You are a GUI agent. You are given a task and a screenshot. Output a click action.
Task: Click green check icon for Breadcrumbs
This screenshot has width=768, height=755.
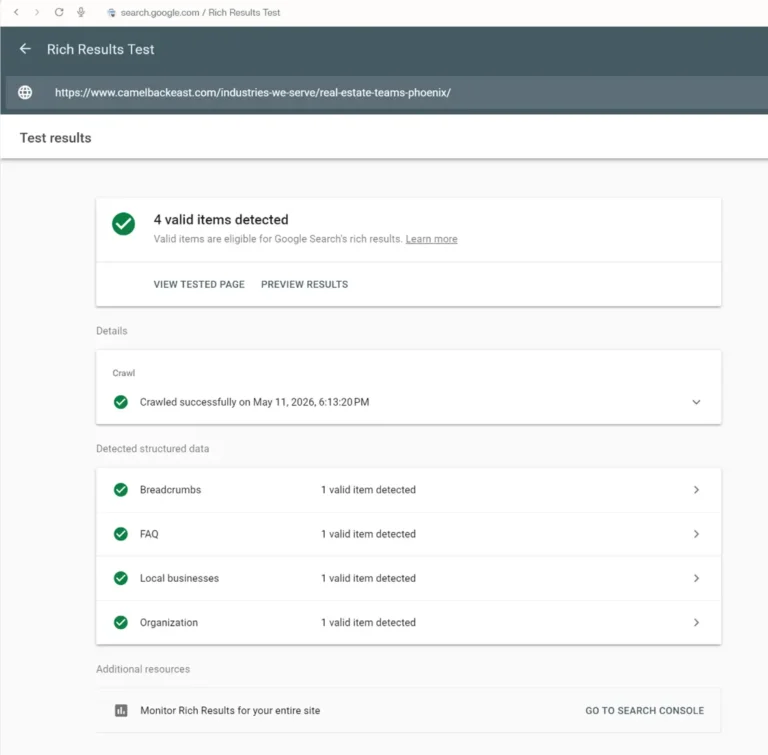point(121,490)
